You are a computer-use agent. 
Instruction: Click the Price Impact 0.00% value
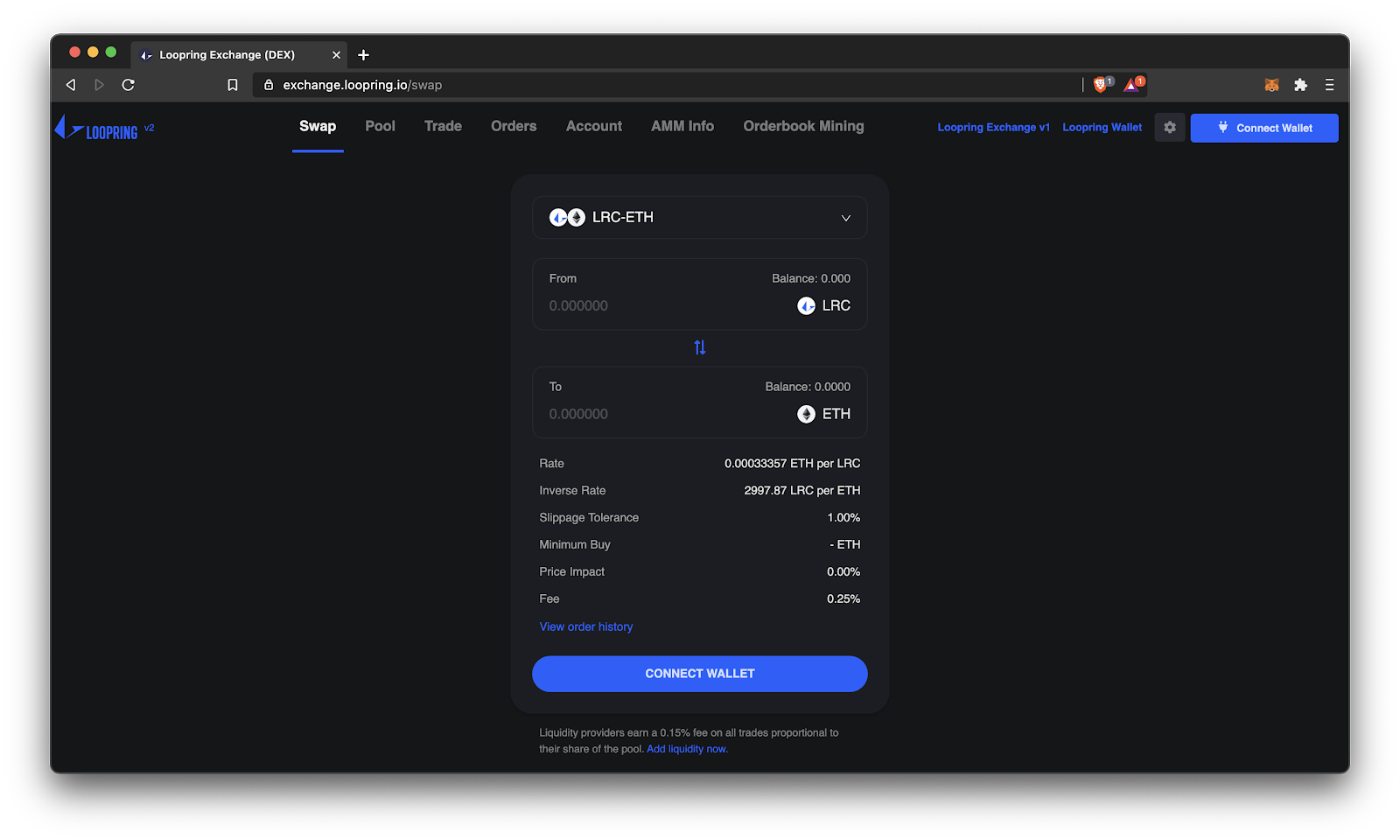point(843,572)
